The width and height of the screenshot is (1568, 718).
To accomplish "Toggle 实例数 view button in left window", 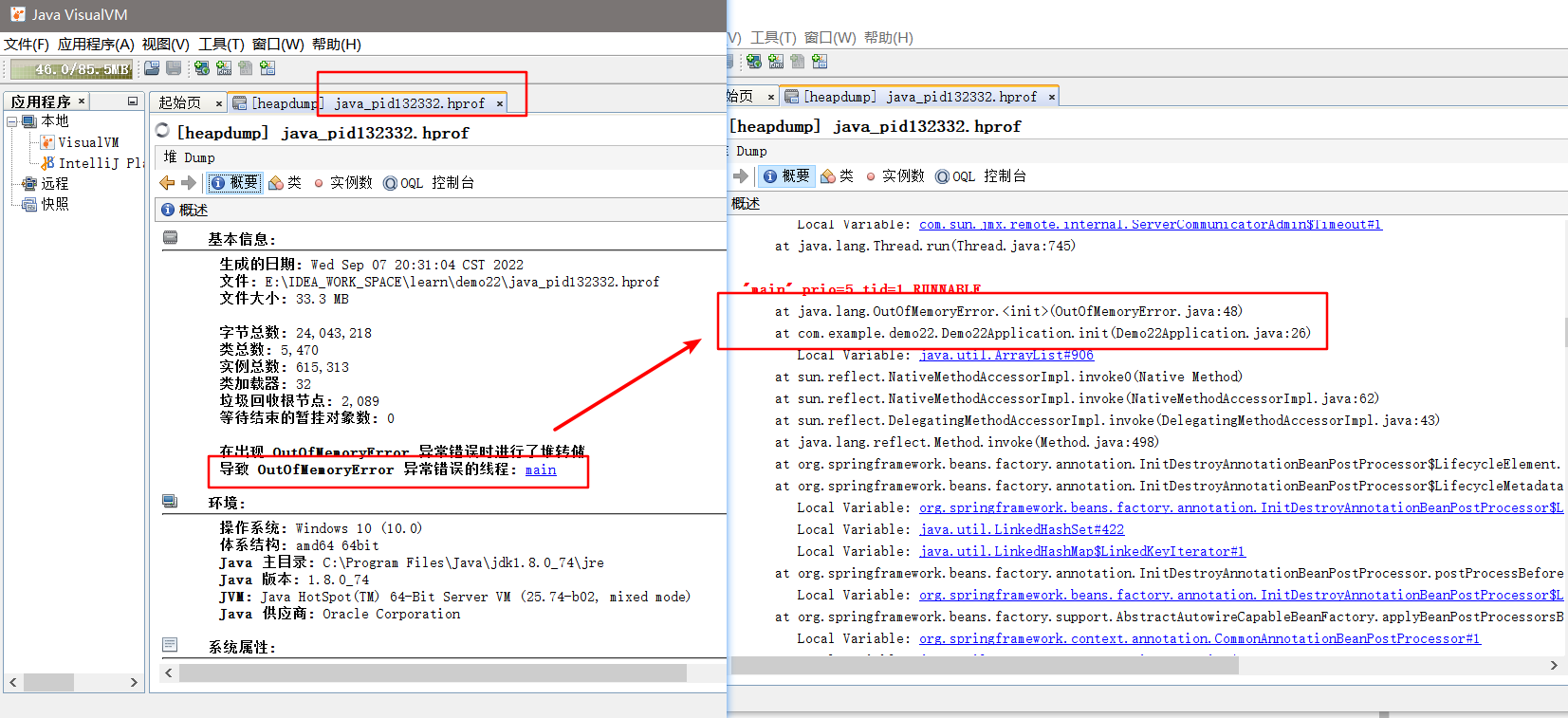I will click(x=342, y=183).
